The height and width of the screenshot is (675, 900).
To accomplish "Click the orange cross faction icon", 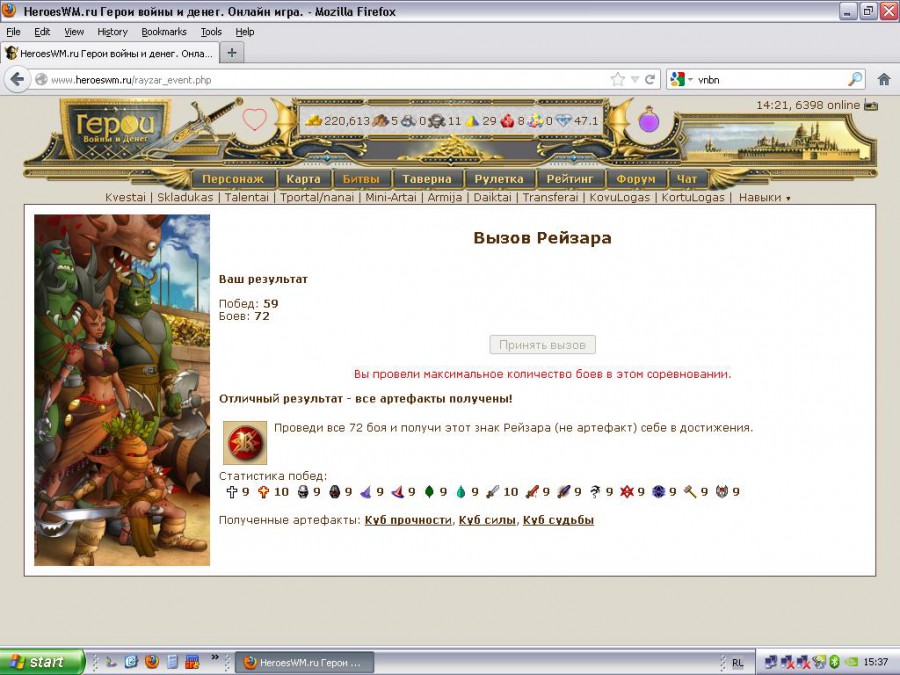I will [x=263, y=491].
